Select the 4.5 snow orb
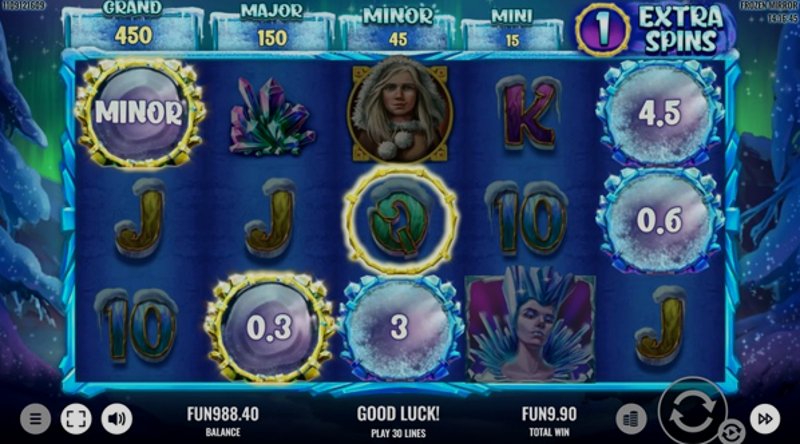 coord(660,112)
